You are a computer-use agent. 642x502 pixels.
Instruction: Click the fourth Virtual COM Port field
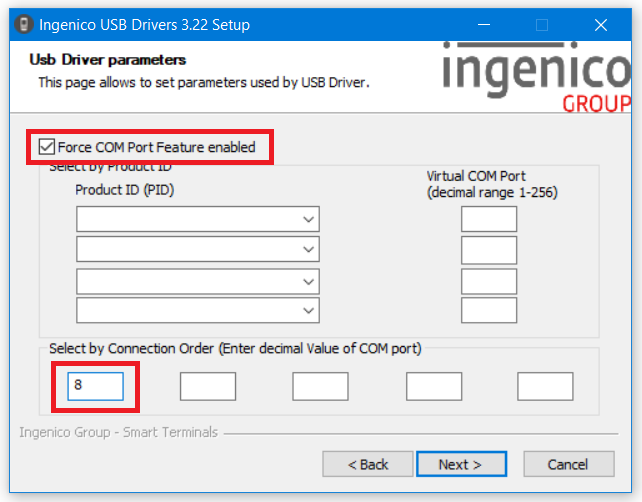coord(489,310)
